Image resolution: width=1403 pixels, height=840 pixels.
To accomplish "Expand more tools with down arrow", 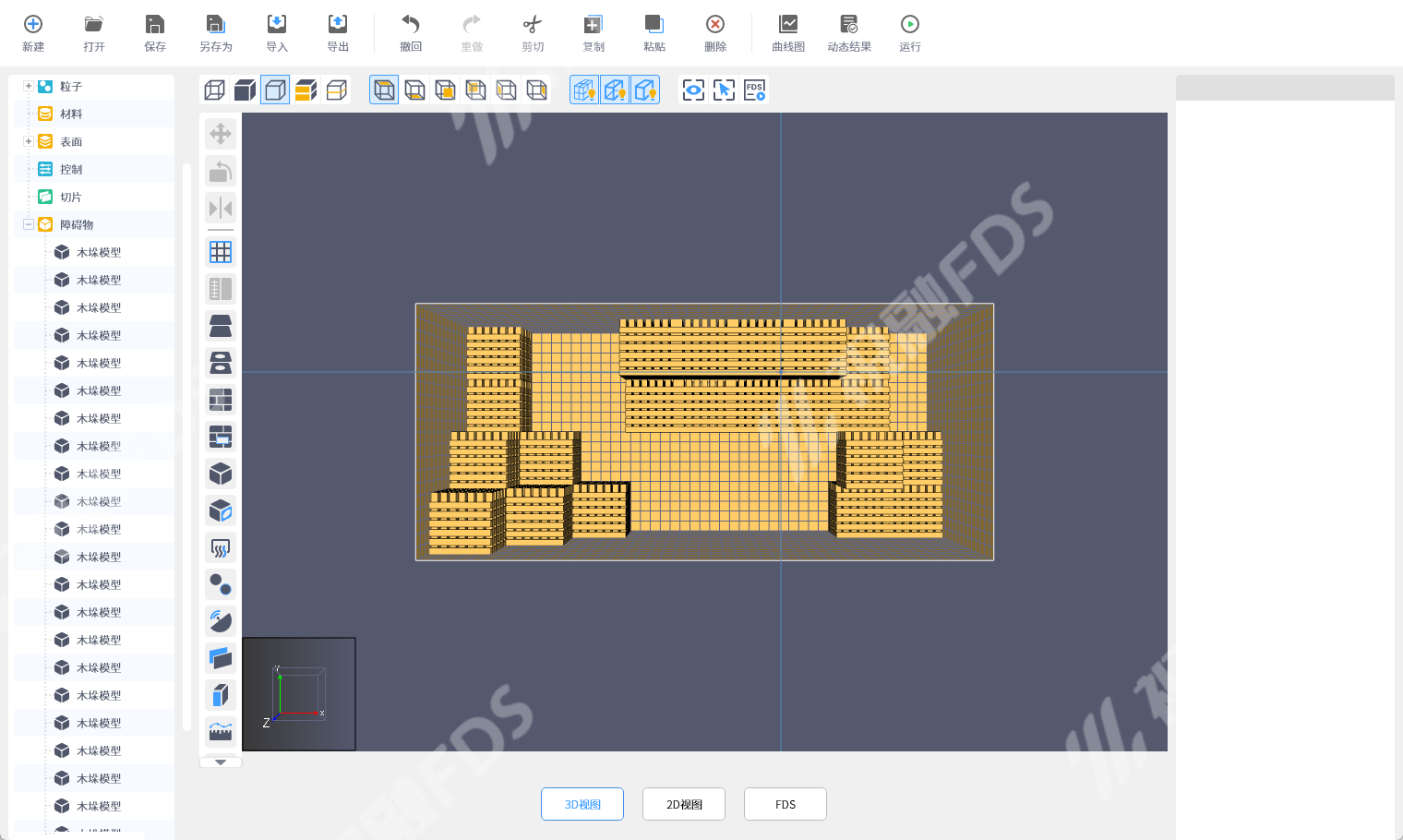I will (x=221, y=762).
